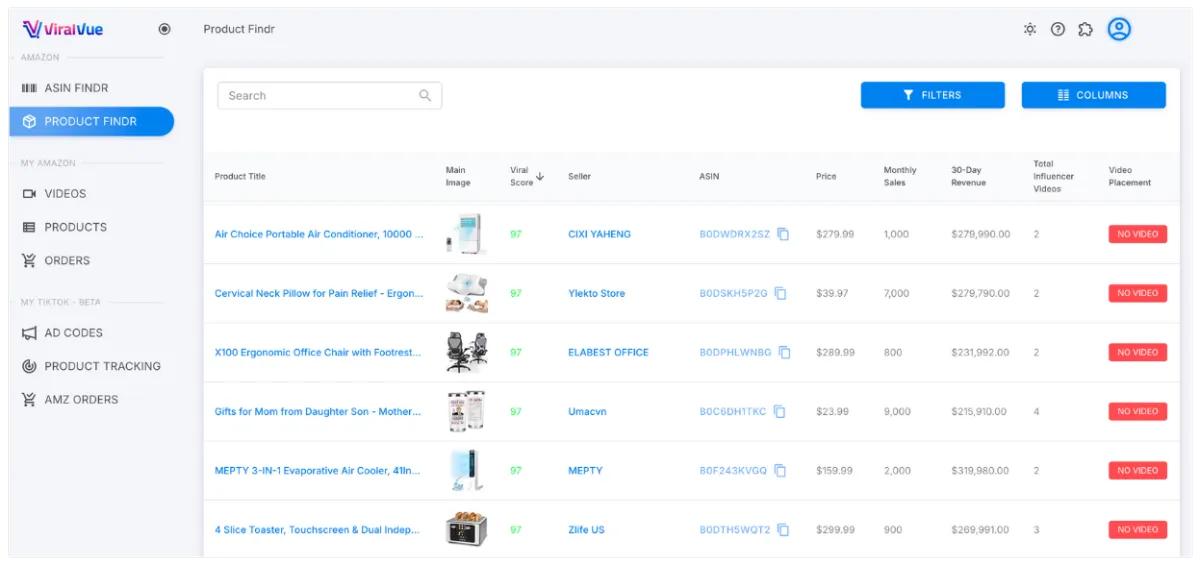The image size is (1200, 565).
Task: Open ASIN link B0C6DH1TKC
Action: point(733,412)
